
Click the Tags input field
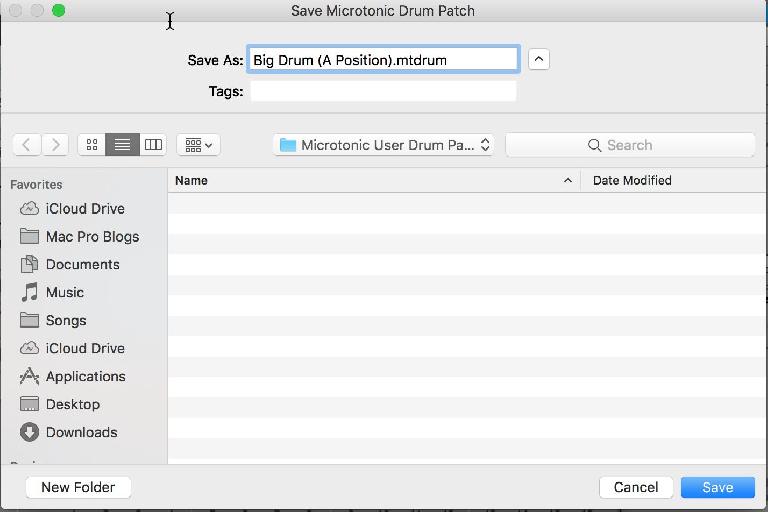tap(383, 91)
